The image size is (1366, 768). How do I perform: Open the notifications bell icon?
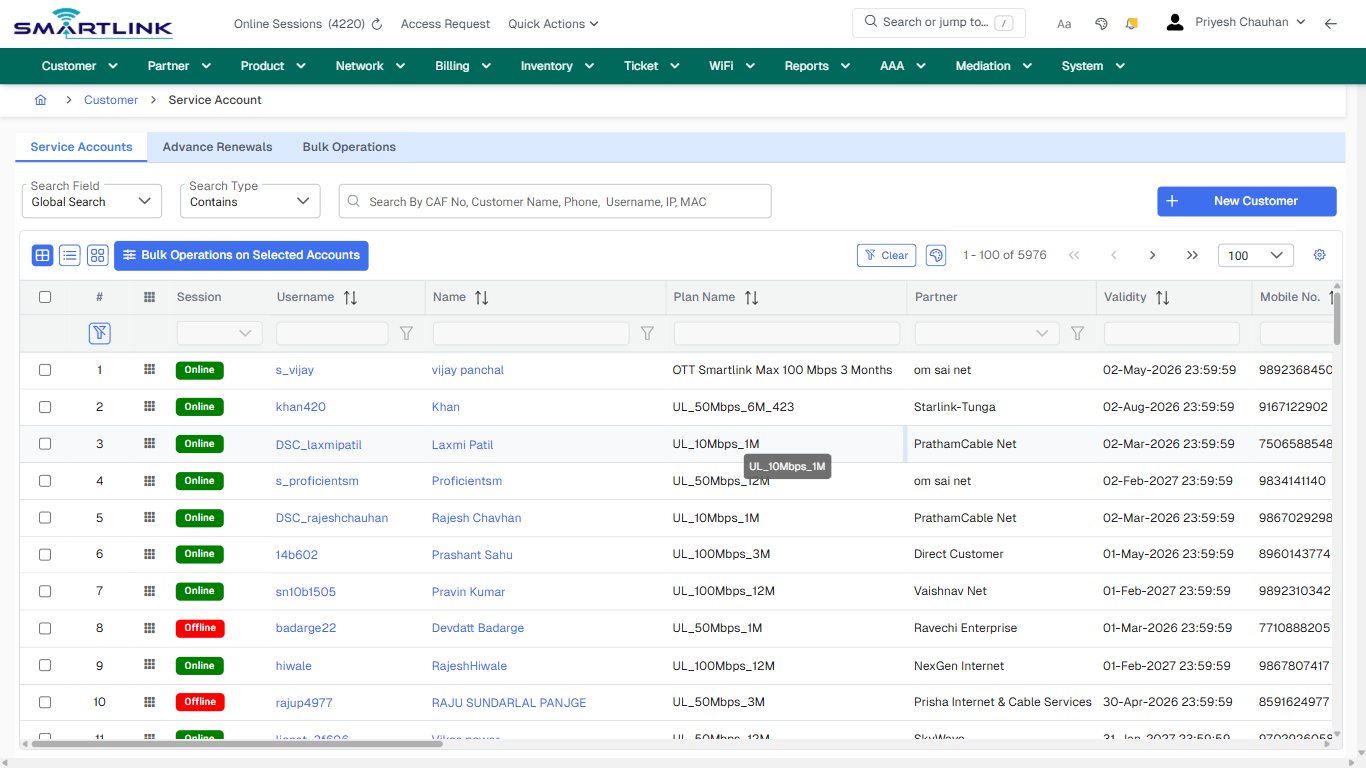click(1131, 22)
